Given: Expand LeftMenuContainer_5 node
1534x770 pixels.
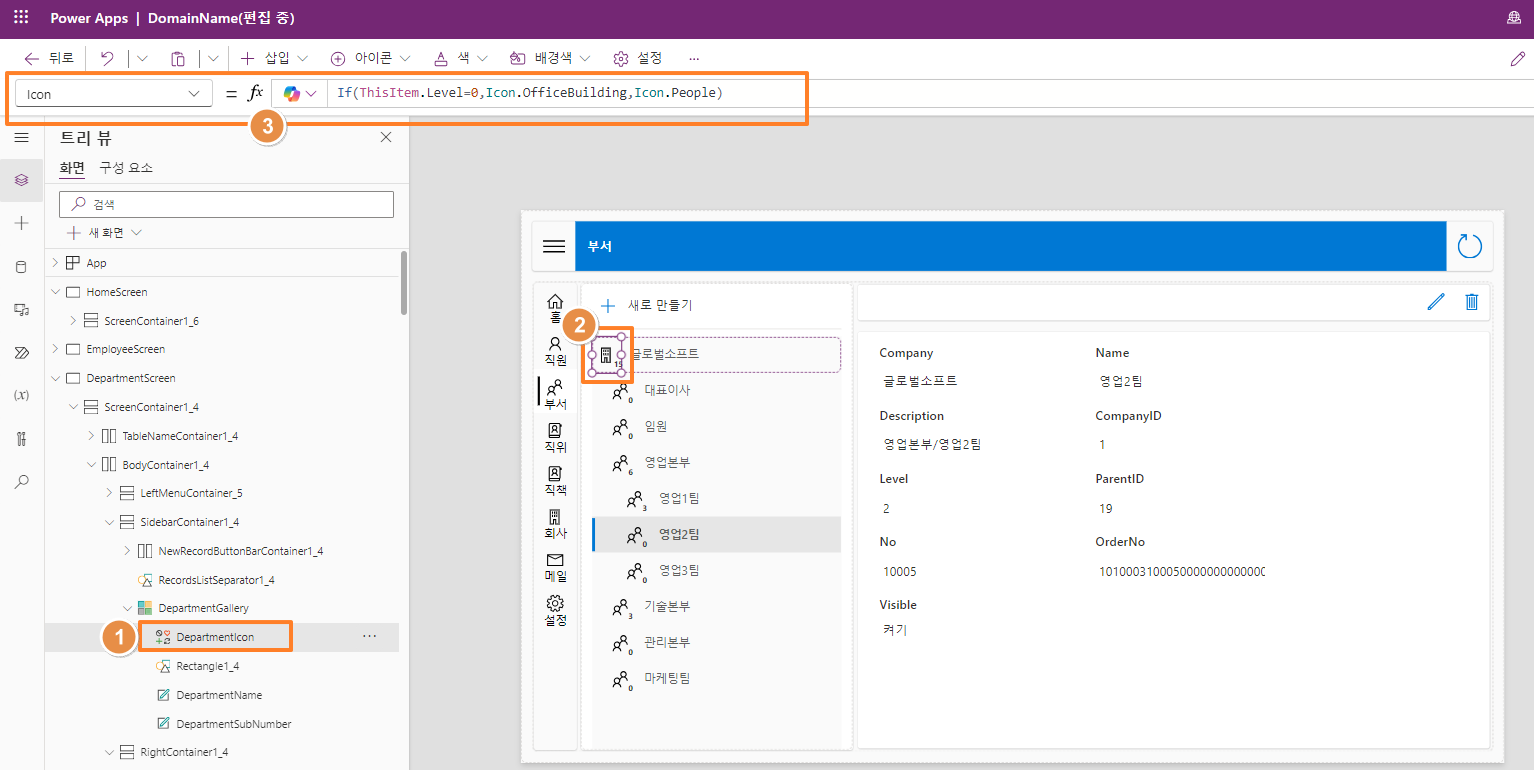Looking at the screenshot, I should tap(109, 493).
